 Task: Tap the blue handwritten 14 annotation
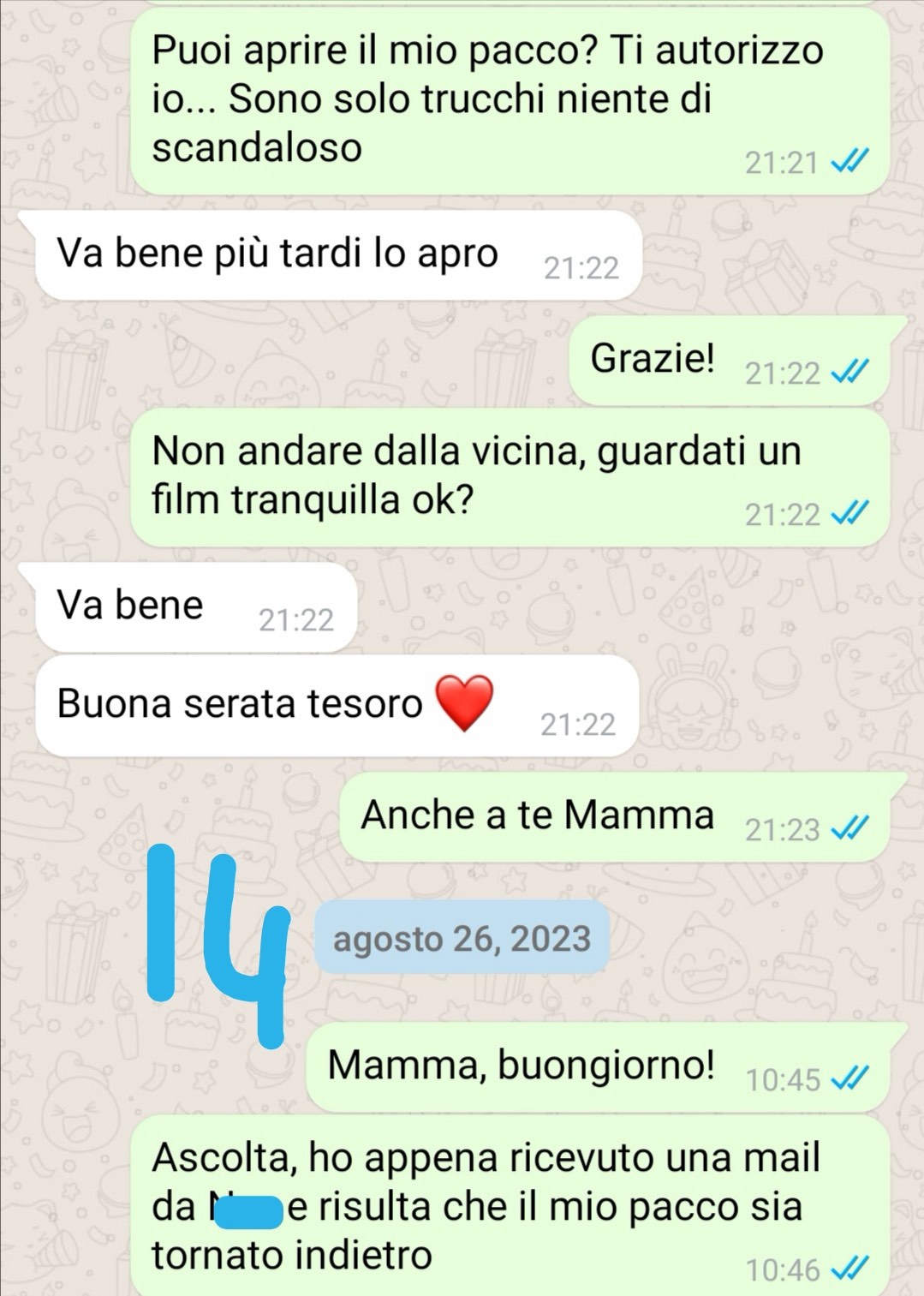(219, 946)
